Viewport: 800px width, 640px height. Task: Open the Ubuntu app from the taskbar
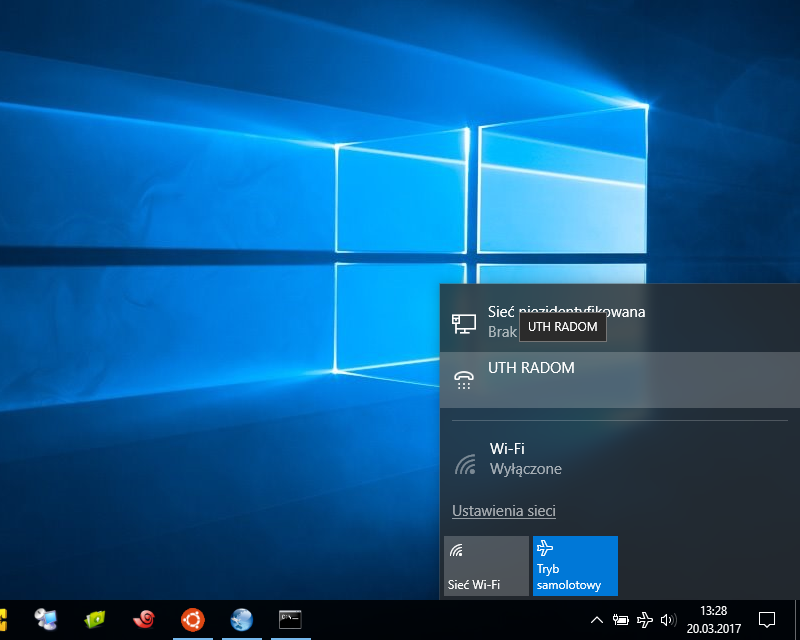coord(192,620)
